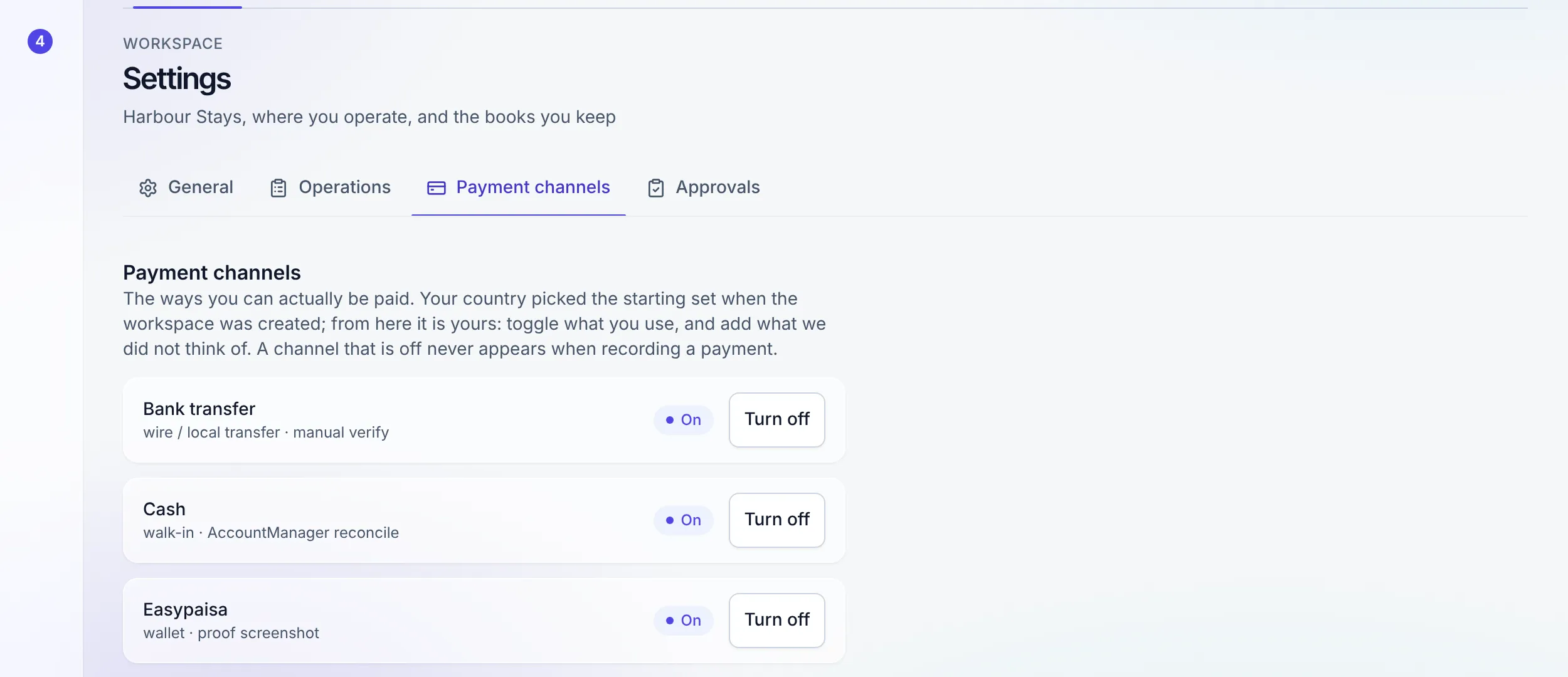Turn off the Bank transfer channel
The width and height of the screenshot is (1568, 677).
[776, 419]
